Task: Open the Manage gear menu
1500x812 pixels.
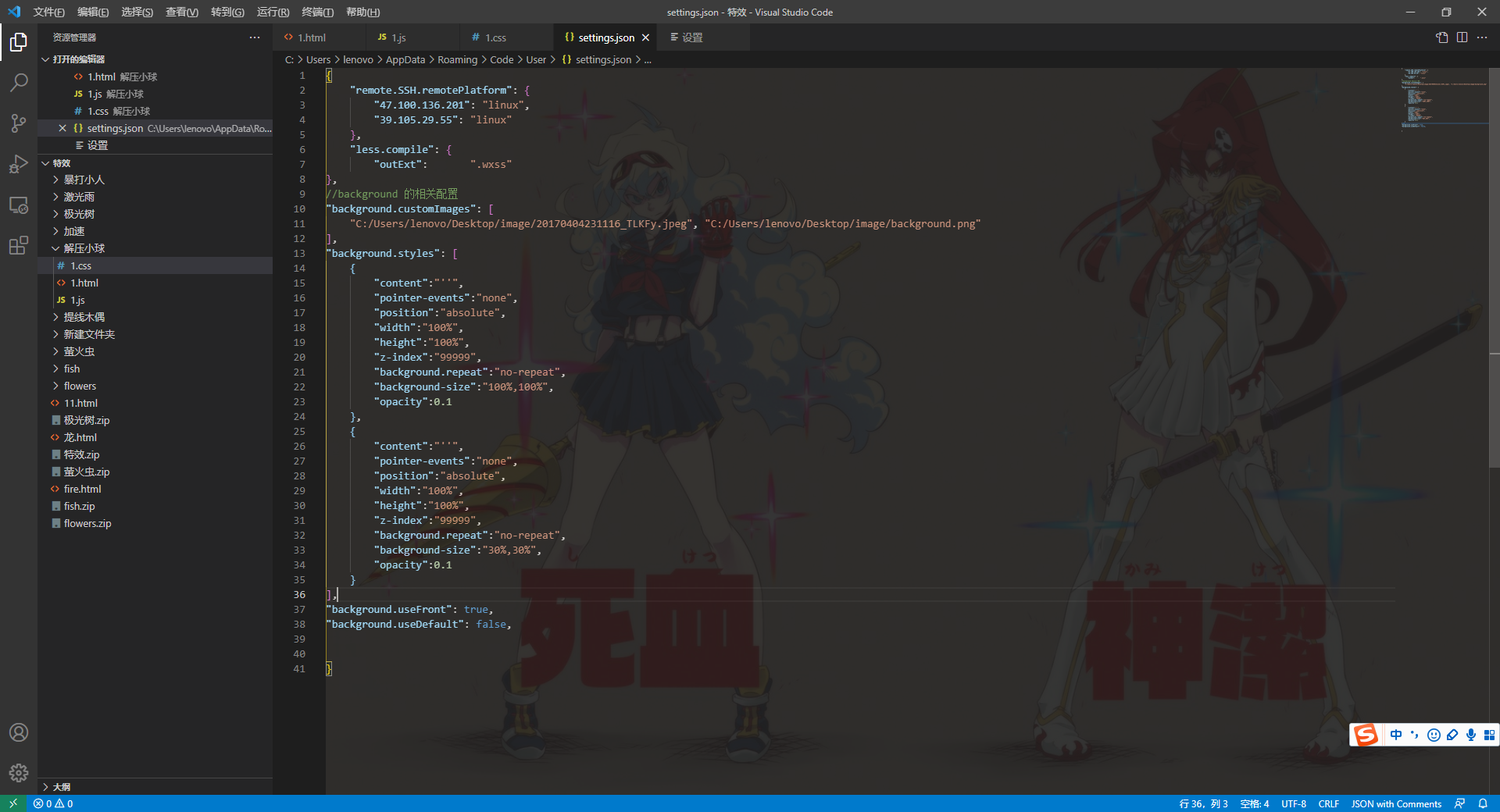Action: click(19, 773)
